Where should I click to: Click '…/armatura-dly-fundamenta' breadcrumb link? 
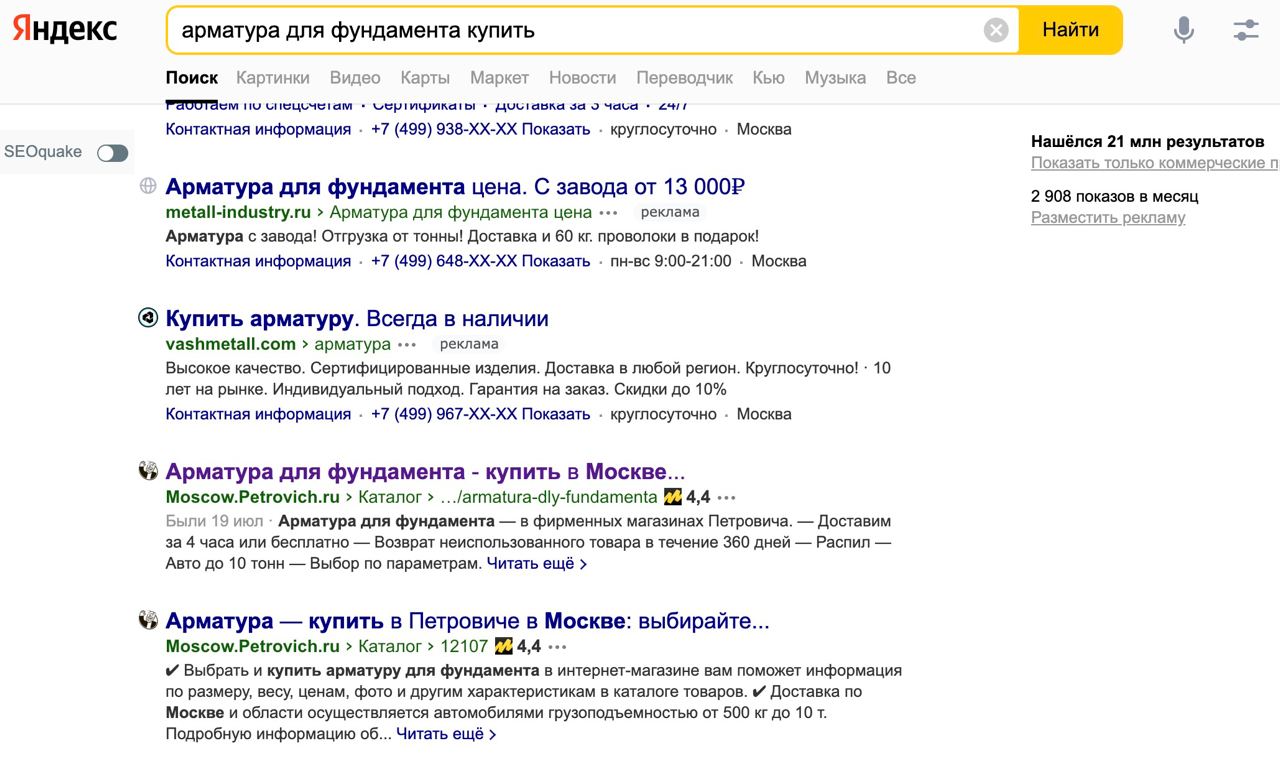tap(549, 497)
